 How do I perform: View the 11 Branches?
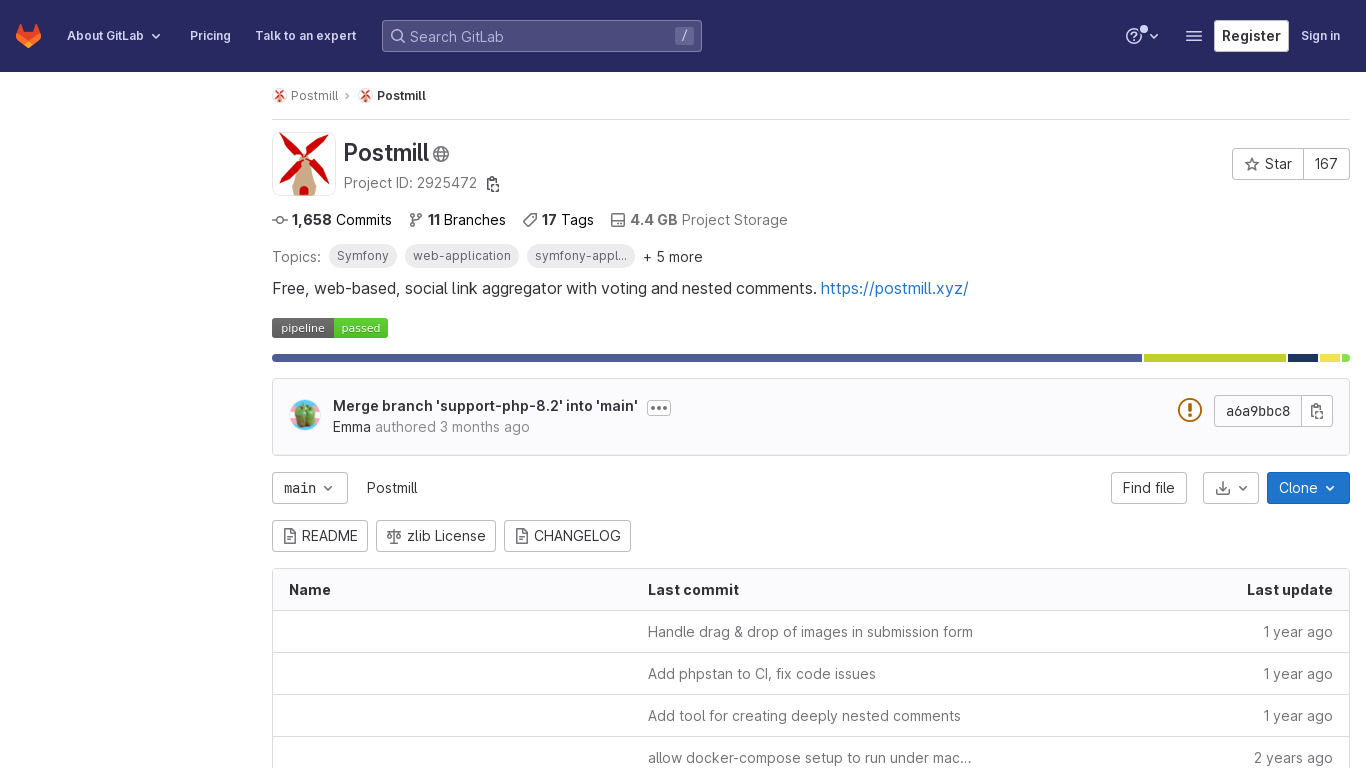457,220
